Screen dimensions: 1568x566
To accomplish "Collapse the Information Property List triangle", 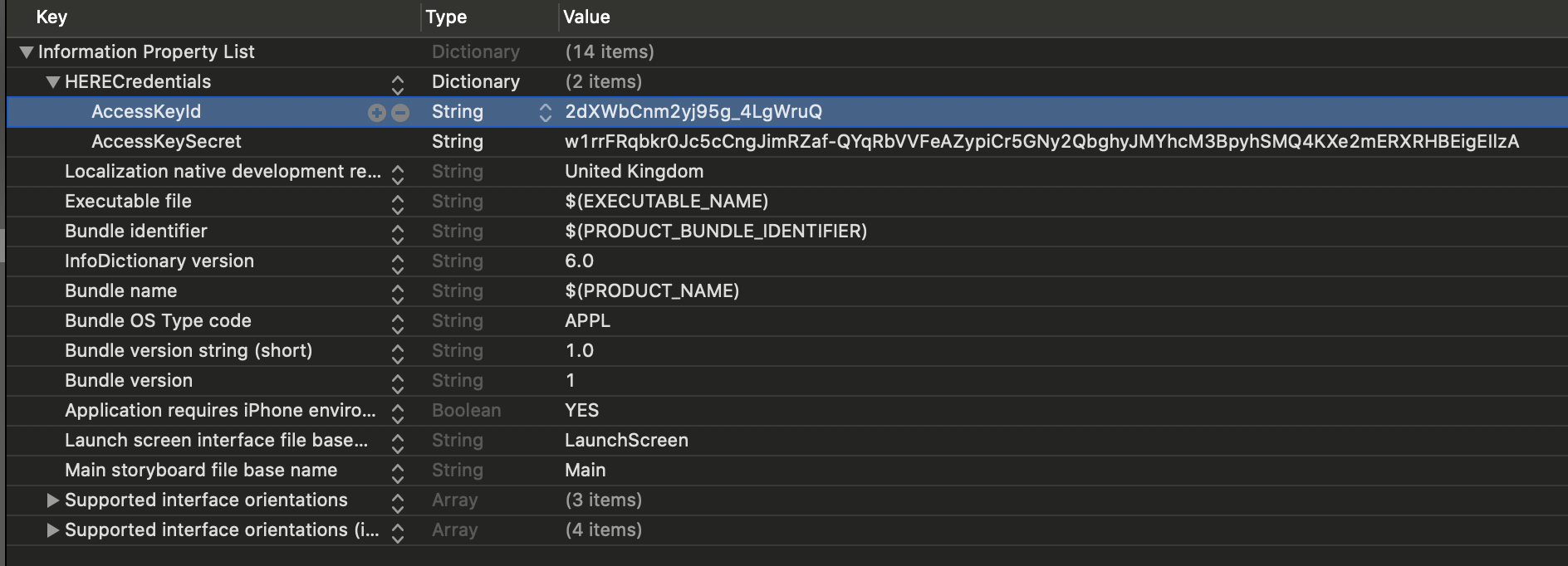I will point(27,52).
